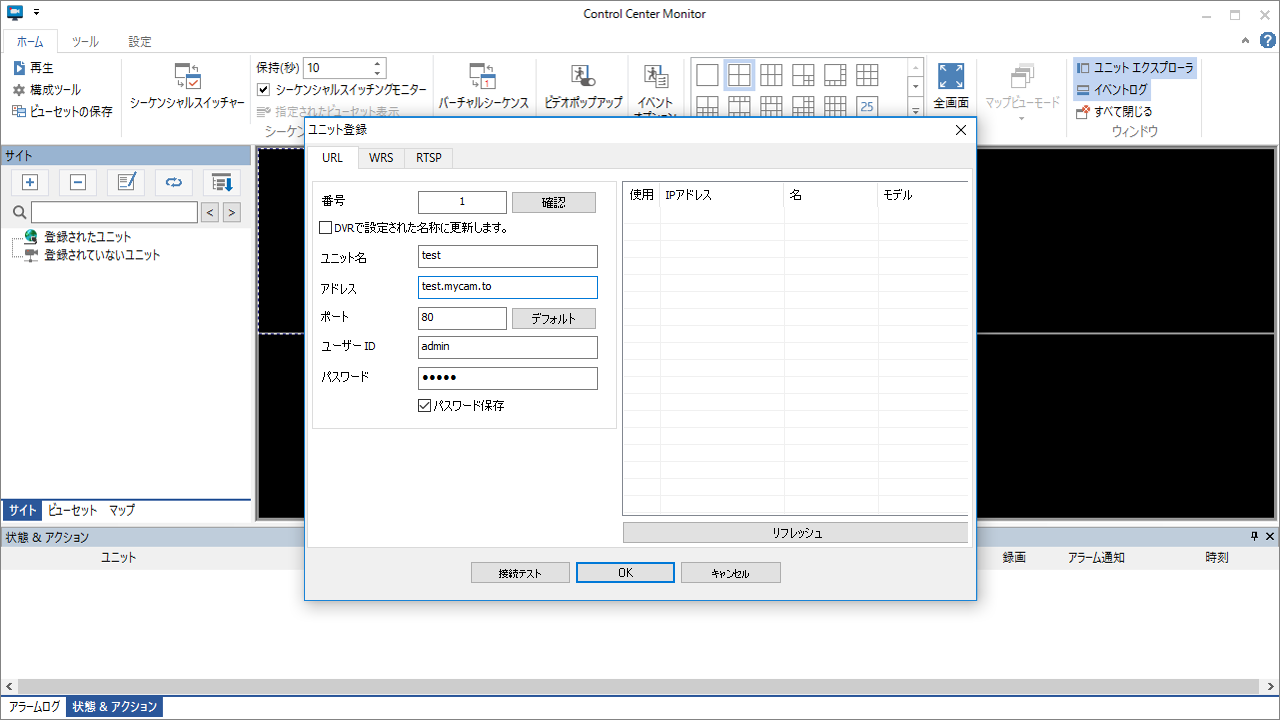The height and width of the screenshot is (720, 1280).
Task: Pin the 状態 & アクション panel
Action: (1255, 537)
